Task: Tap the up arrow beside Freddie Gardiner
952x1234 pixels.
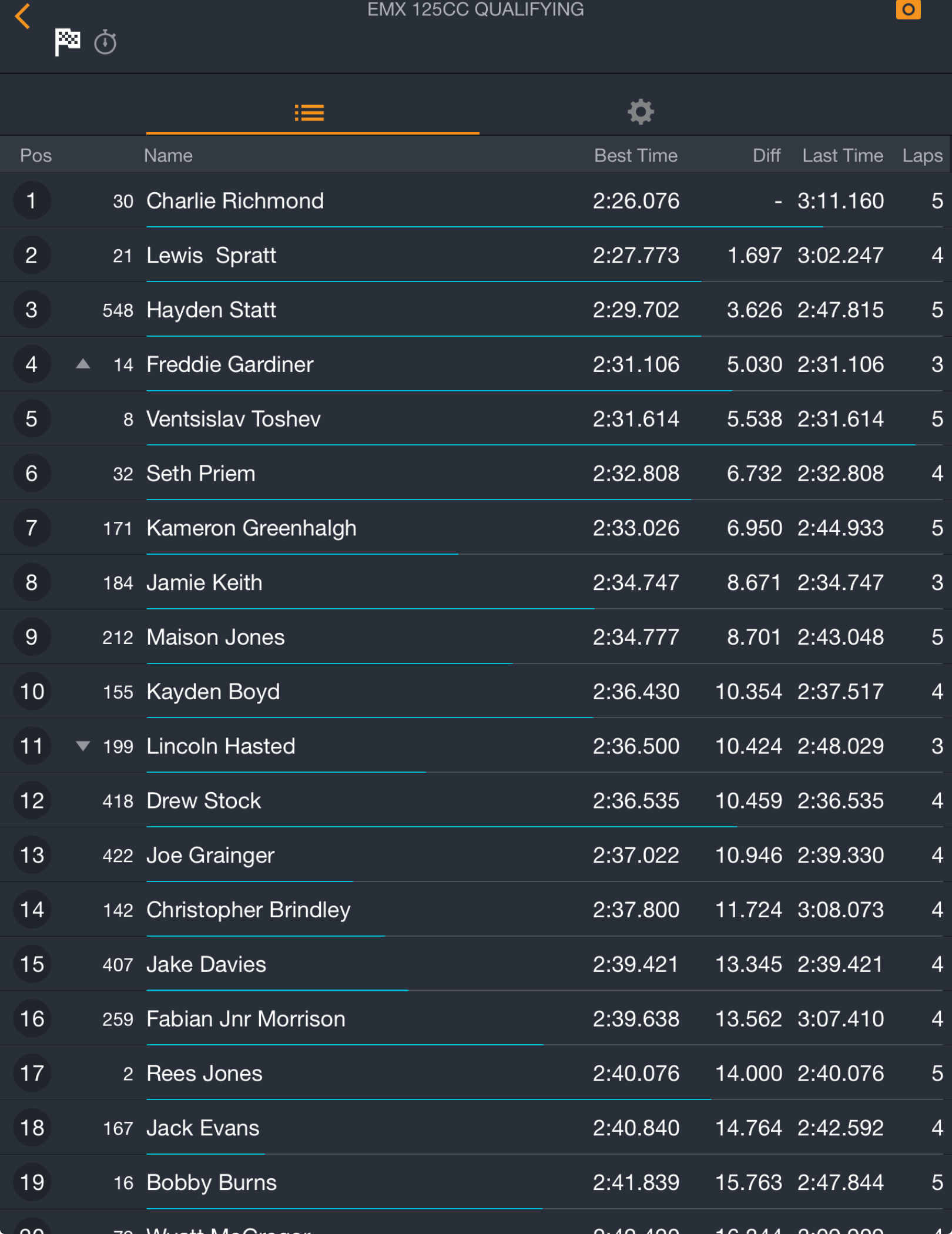Action: 83,364
